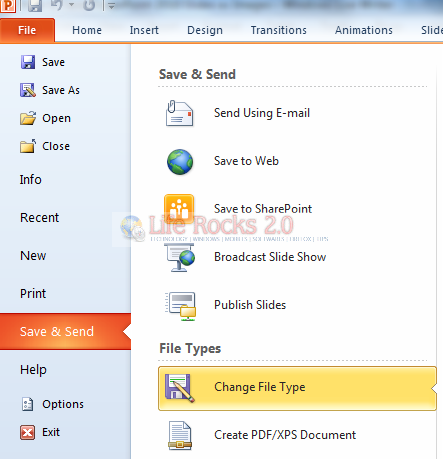Switch to the Home ribbon tab
Image resolution: width=443 pixels, height=459 pixels.
click(87, 30)
